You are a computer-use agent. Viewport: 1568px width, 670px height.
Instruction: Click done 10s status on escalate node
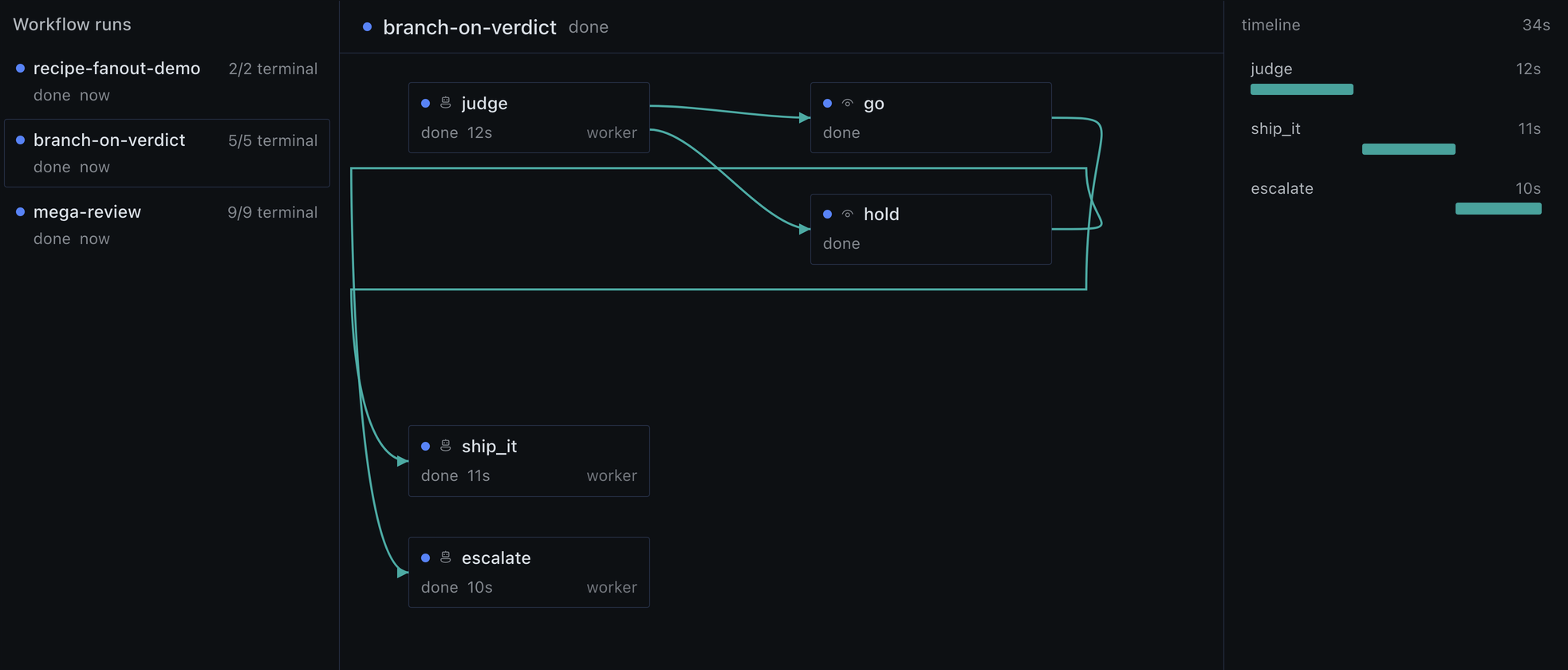pyautogui.click(x=456, y=587)
